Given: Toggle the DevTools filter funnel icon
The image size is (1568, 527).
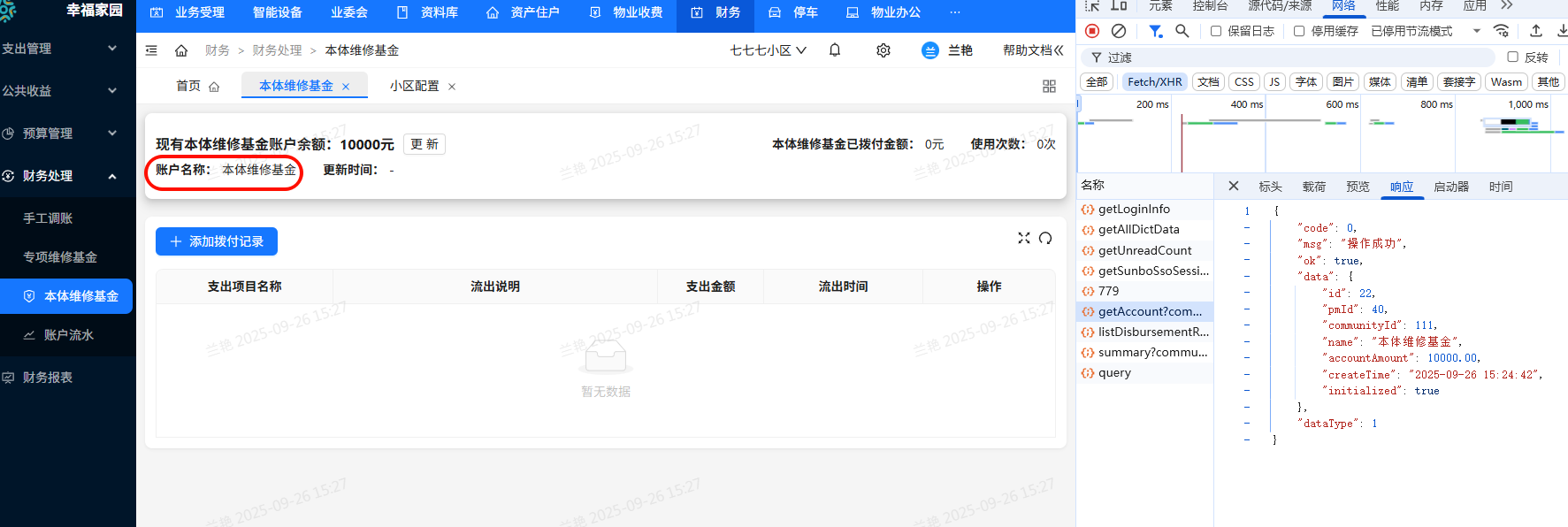Looking at the screenshot, I should pos(1155,31).
